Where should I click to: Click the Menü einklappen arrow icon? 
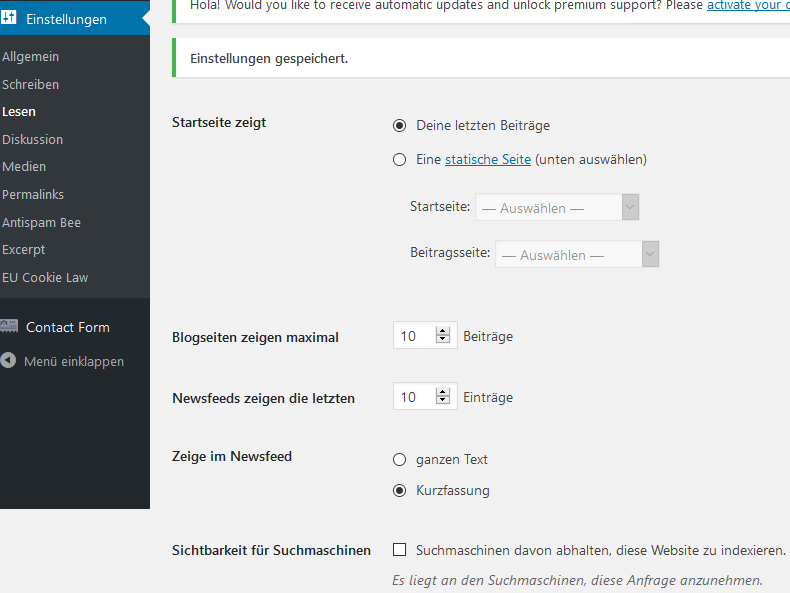click(x=8, y=360)
